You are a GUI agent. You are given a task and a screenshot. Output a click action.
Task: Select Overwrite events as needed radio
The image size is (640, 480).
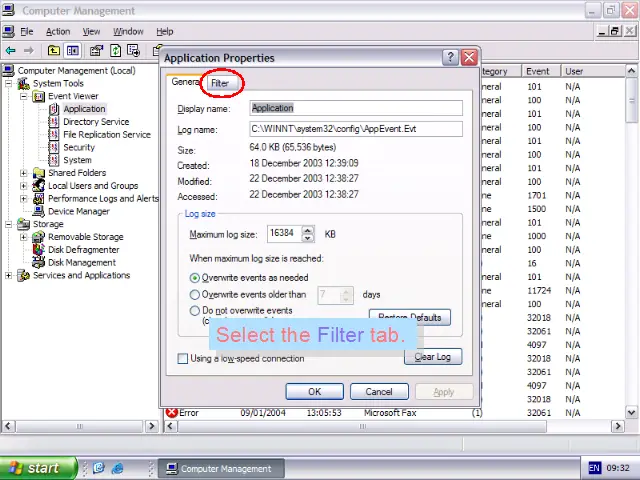(195, 278)
